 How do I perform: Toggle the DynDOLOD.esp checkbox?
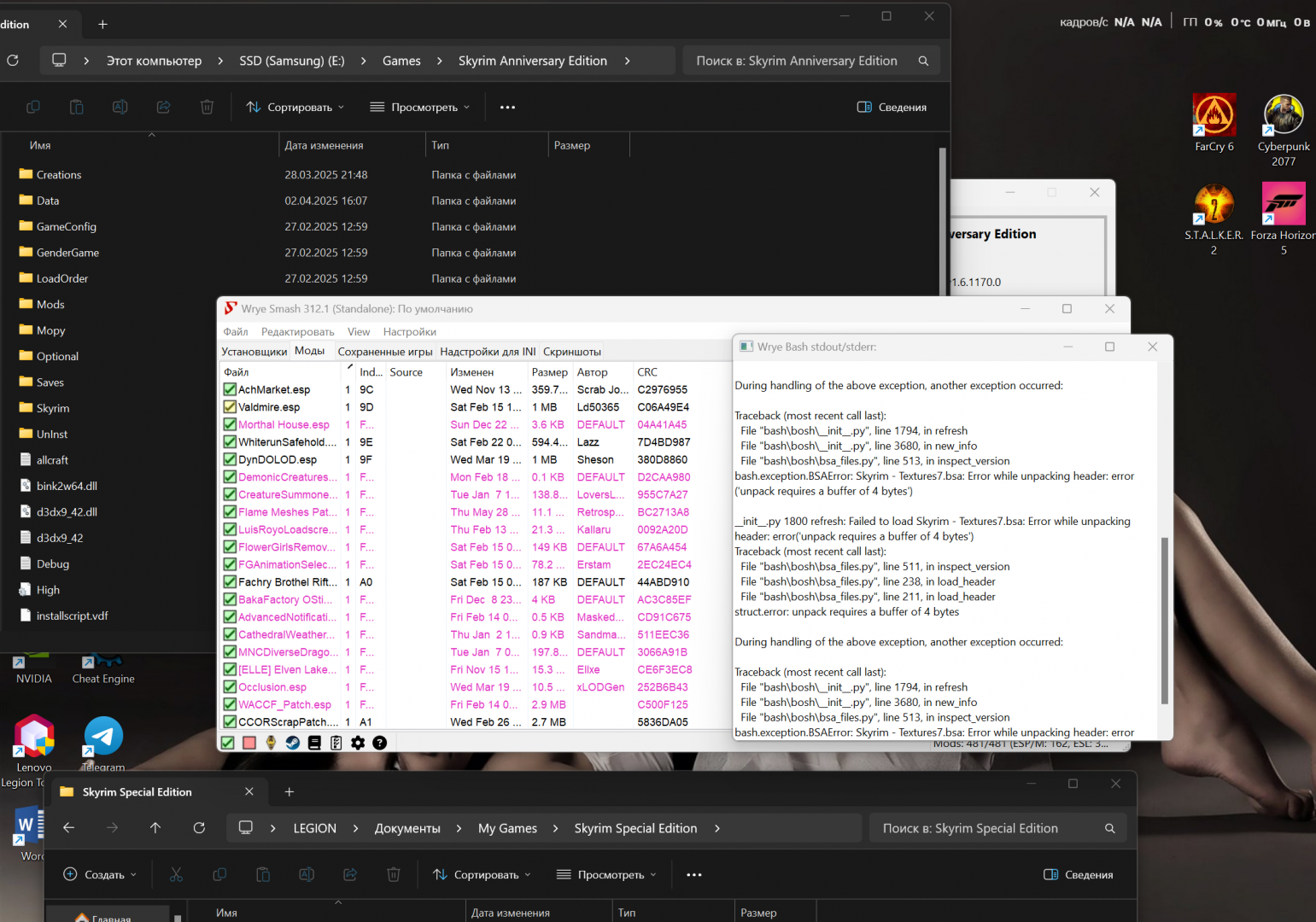point(230,459)
